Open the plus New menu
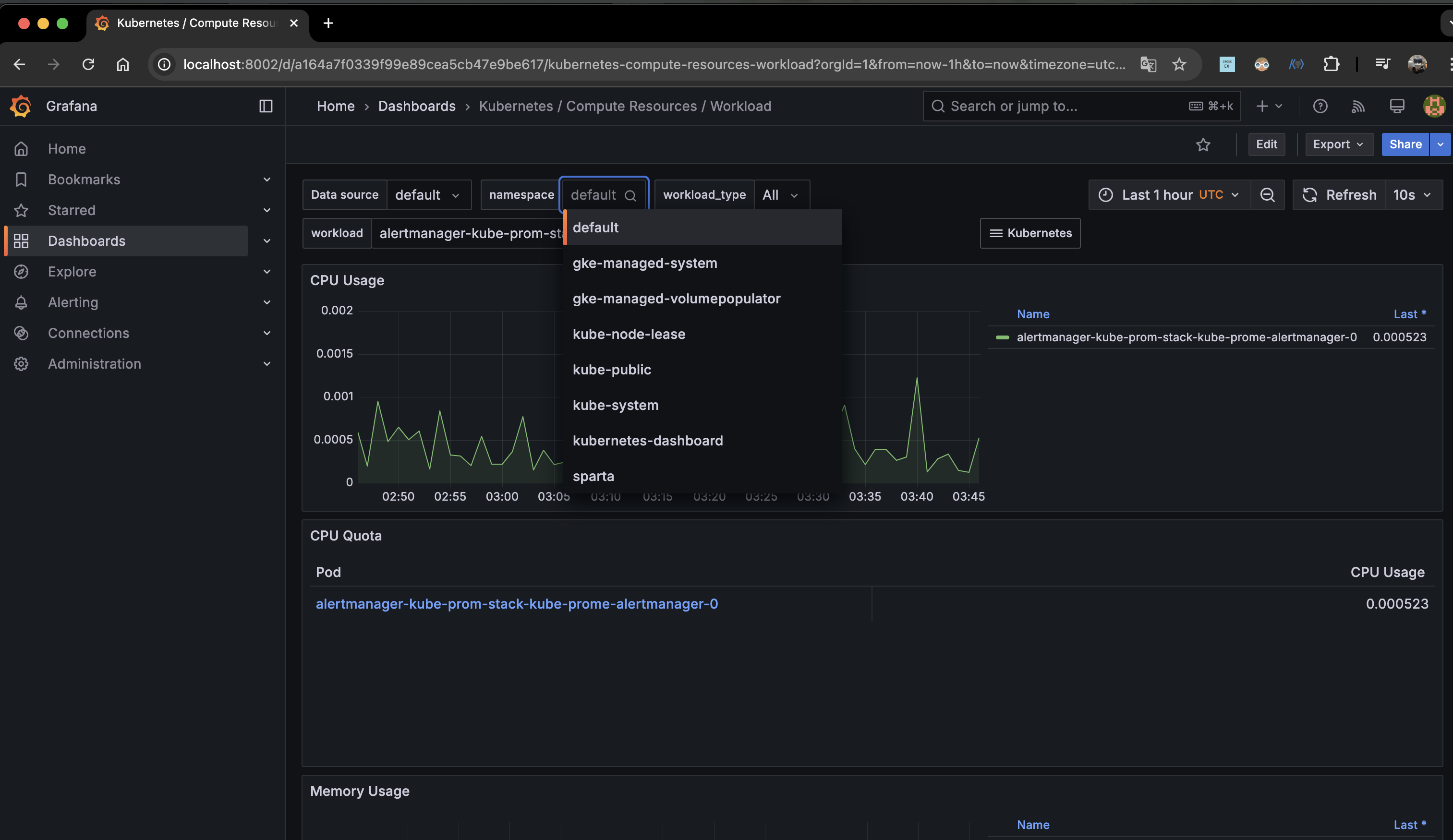Image resolution: width=1453 pixels, height=840 pixels. 1269,106
